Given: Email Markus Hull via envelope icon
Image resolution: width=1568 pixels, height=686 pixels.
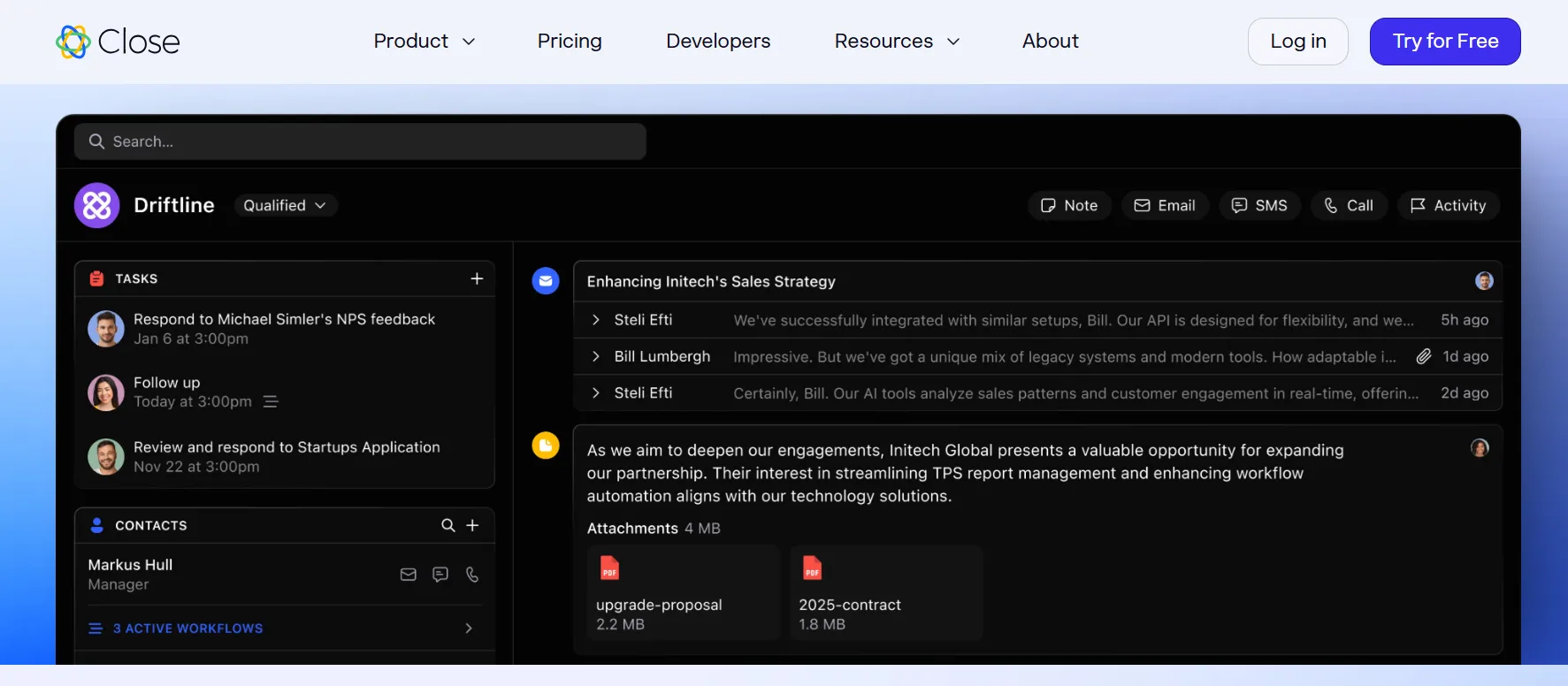Looking at the screenshot, I should pyautogui.click(x=408, y=575).
